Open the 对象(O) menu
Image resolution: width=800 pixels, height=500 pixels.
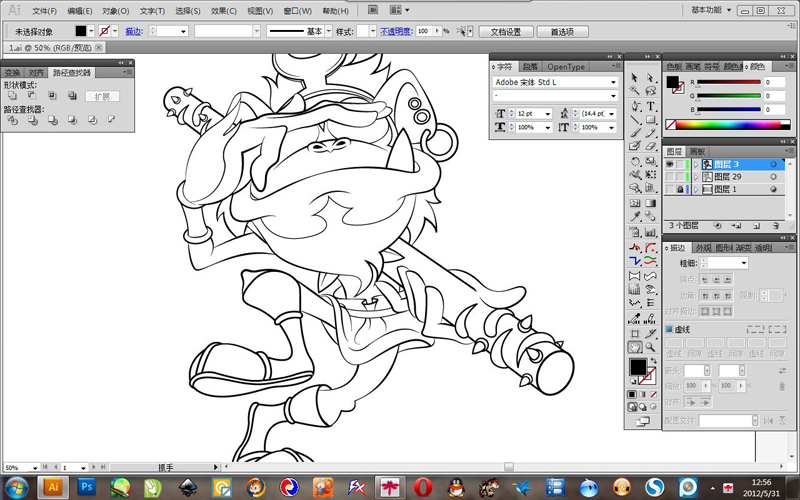(x=115, y=11)
